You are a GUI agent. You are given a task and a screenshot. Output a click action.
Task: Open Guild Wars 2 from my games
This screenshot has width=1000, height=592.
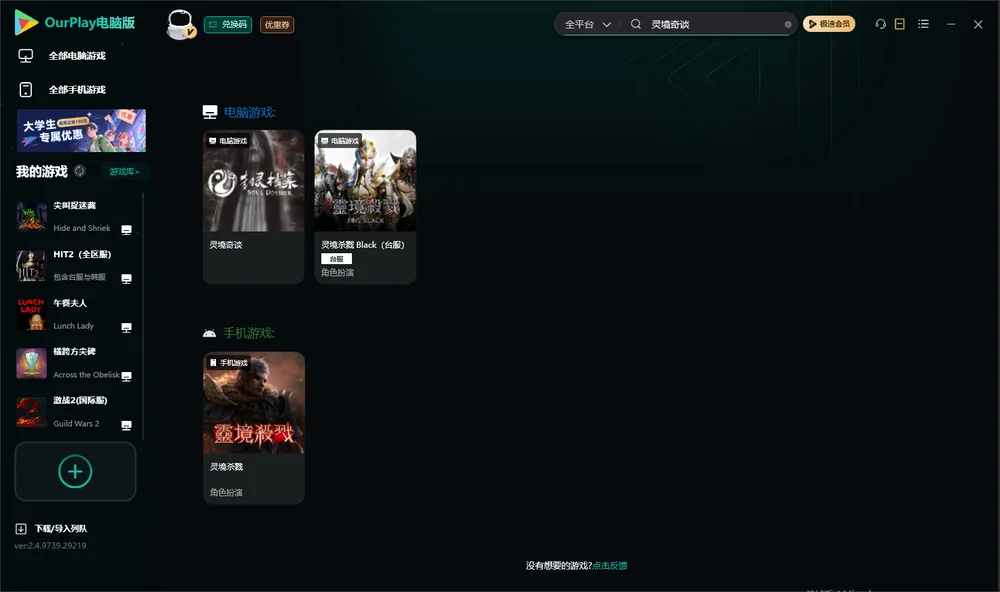coord(73,412)
